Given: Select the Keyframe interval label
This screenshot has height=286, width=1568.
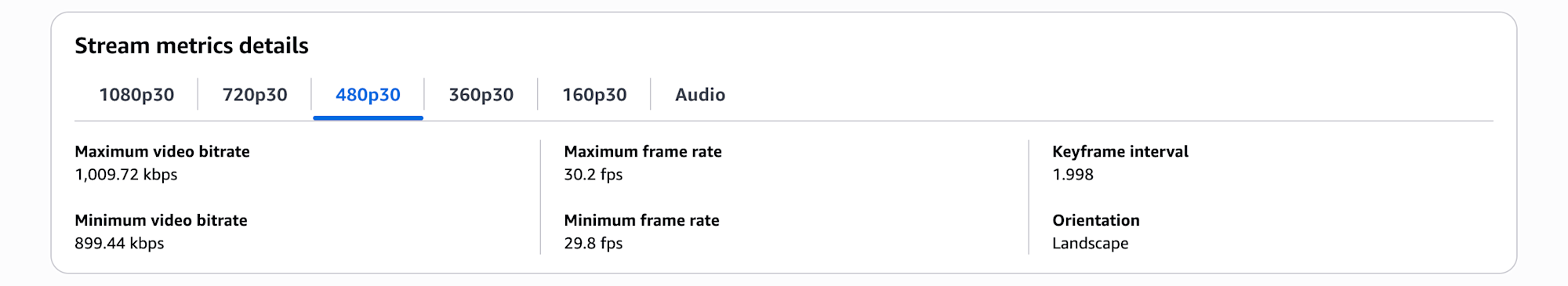Looking at the screenshot, I should tap(1120, 151).
